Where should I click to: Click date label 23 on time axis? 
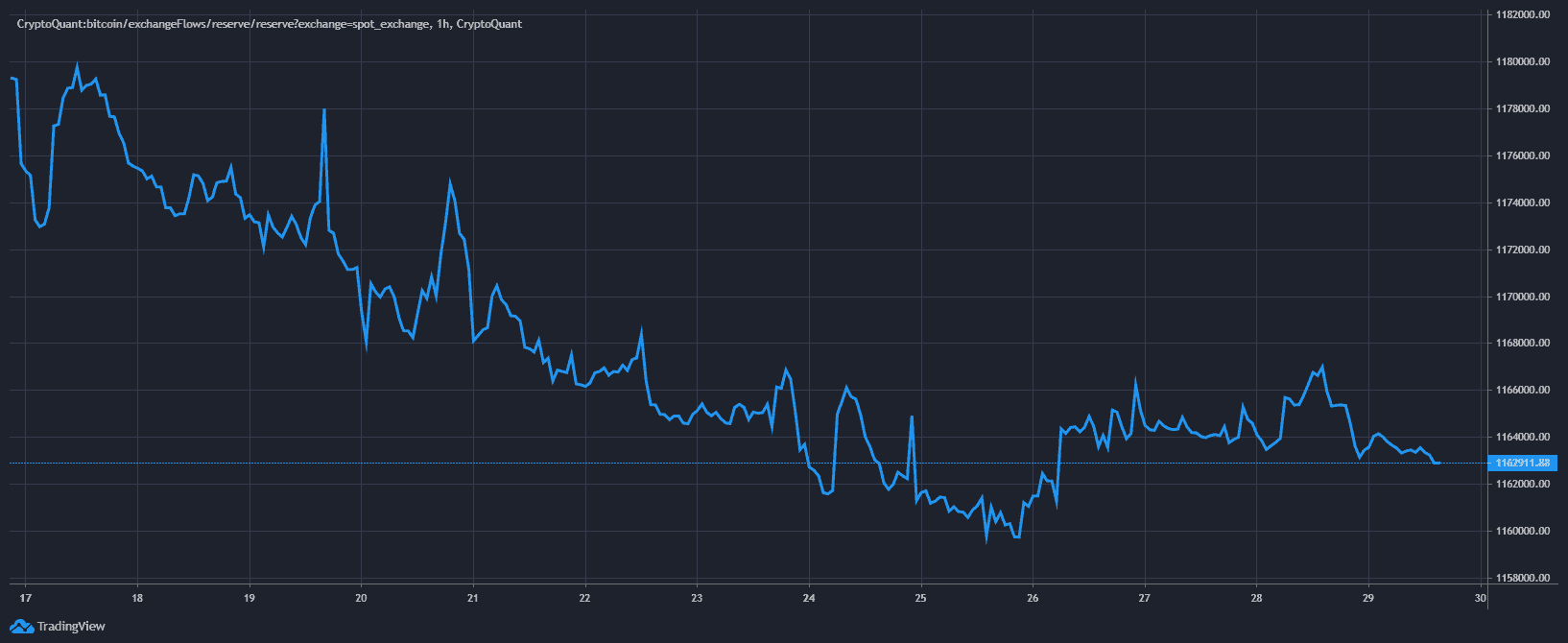pyautogui.click(x=697, y=598)
